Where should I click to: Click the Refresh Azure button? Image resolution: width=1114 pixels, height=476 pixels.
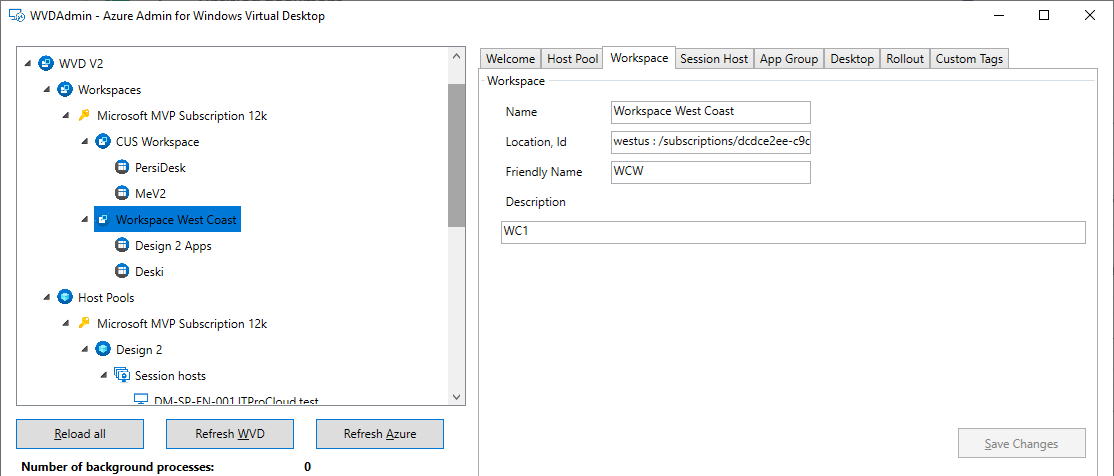(x=380, y=434)
